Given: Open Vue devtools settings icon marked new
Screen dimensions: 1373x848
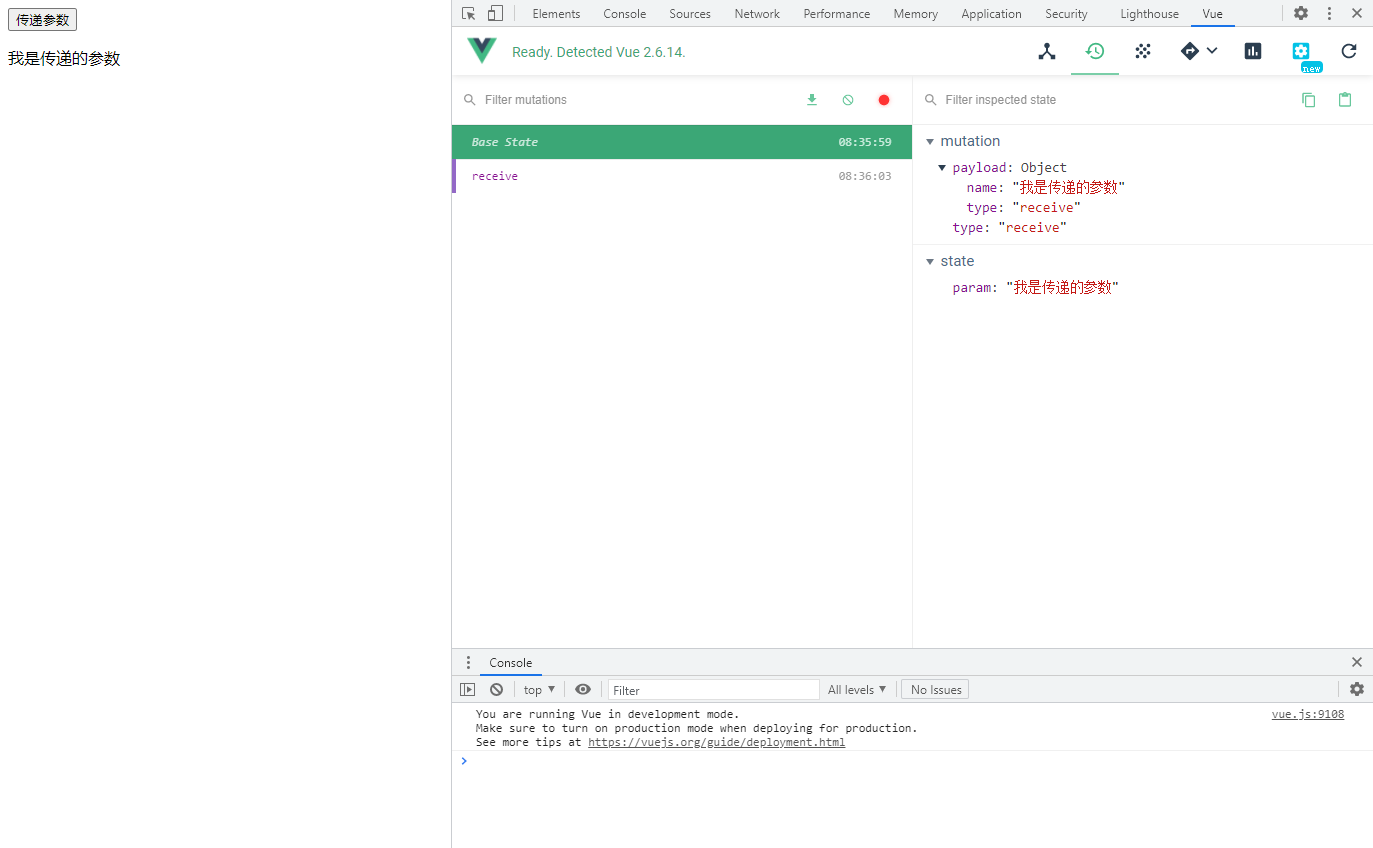Looking at the screenshot, I should coord(1301,52).
